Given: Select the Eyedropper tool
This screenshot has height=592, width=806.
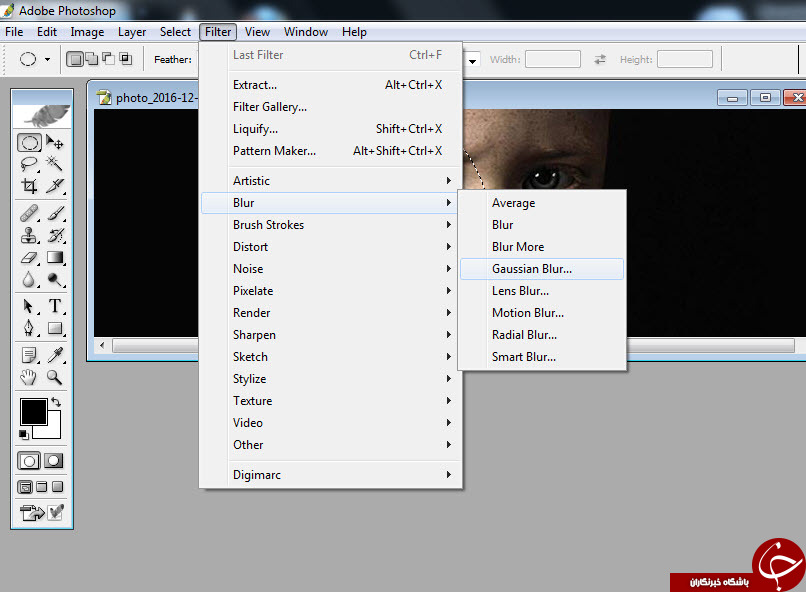Looking at the screenshot, I should [54, 355].
